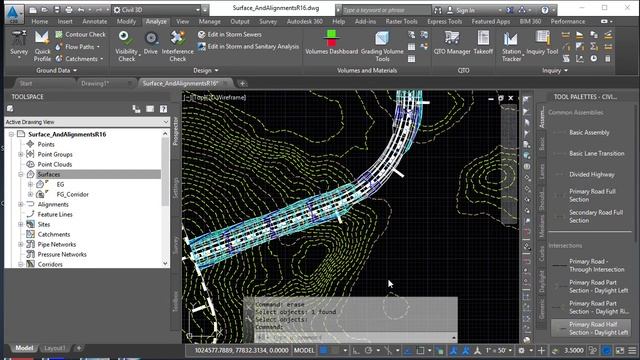The image size is (640, 360).
Task: Open the Inquiry Tool
Action: pos(542,43)
